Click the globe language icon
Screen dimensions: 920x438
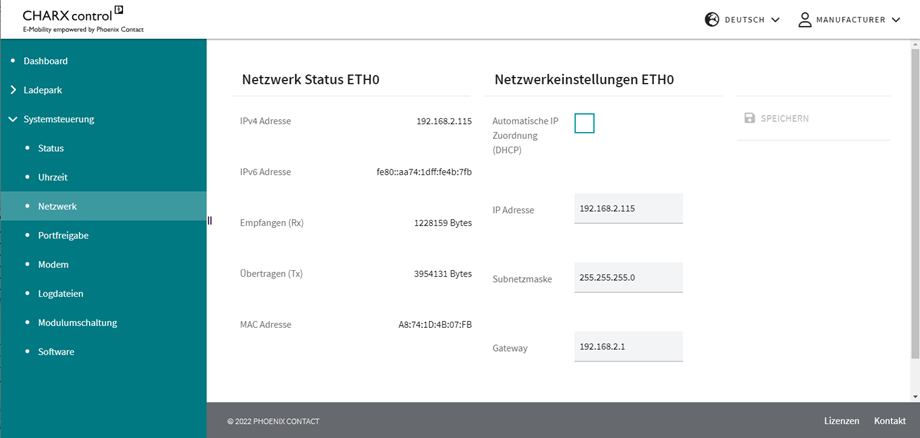pyautogui.click(x=712, y=19)
